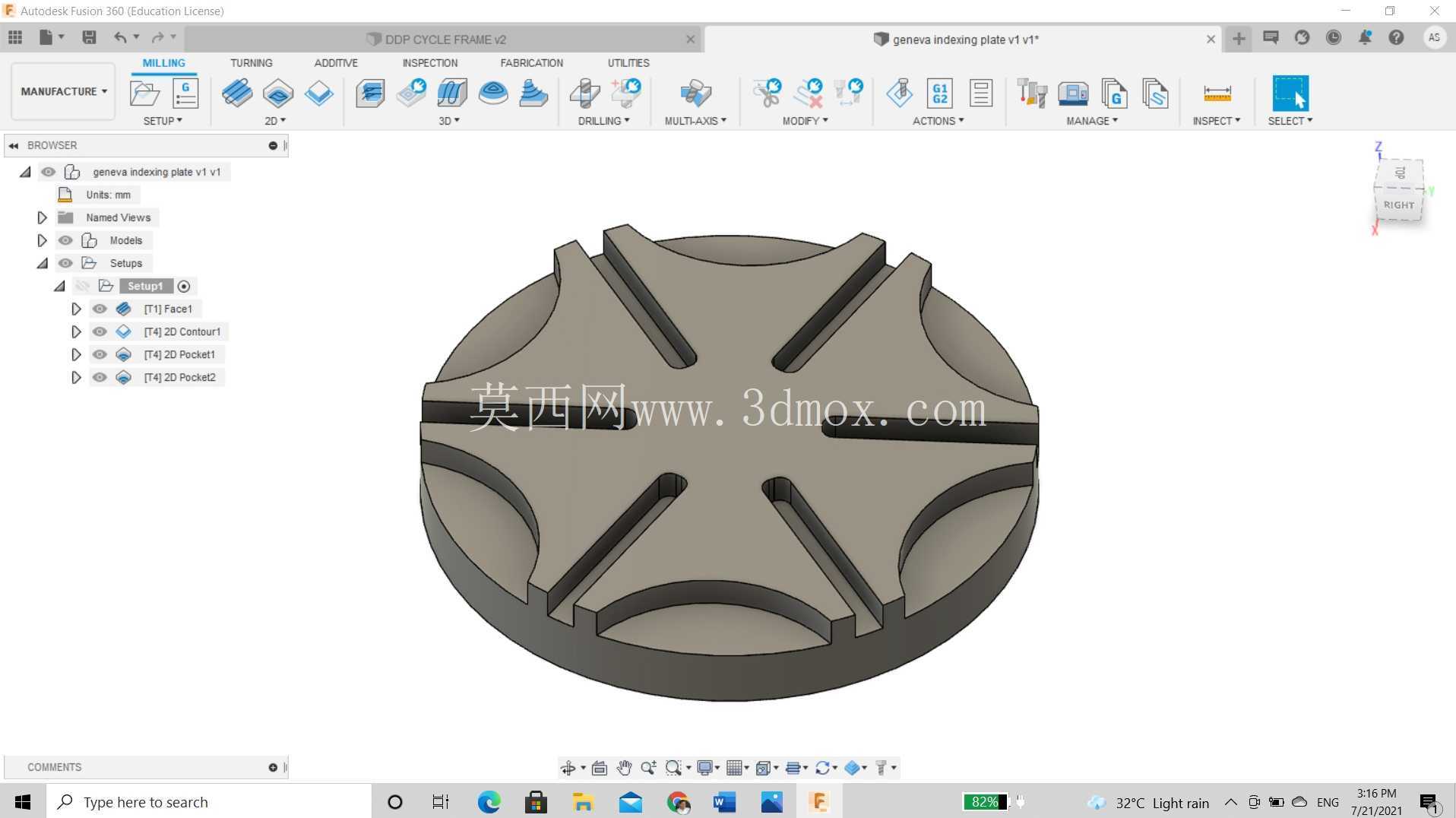Viewport: 1456px width, 818px height.
Task: Click the NC program setup sheet icon
Action: pyautogui.click(x=185, y=94)
